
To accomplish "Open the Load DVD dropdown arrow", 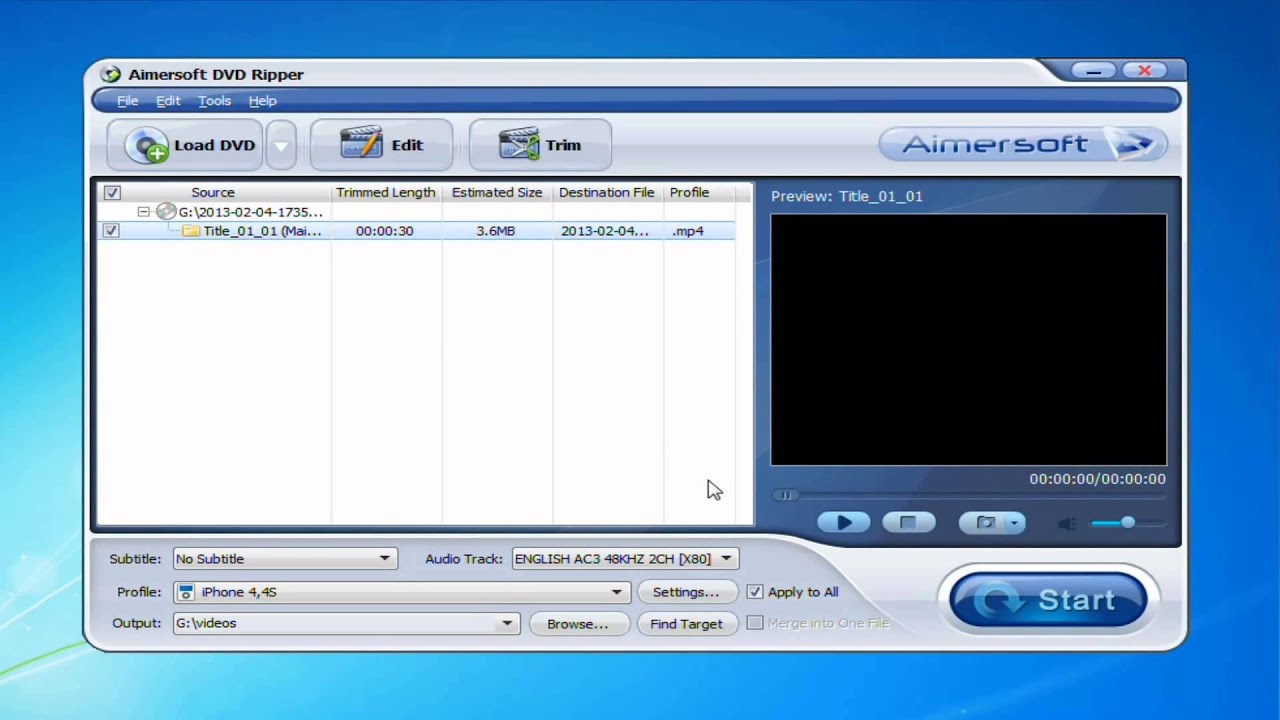I will tap(281, 146).
